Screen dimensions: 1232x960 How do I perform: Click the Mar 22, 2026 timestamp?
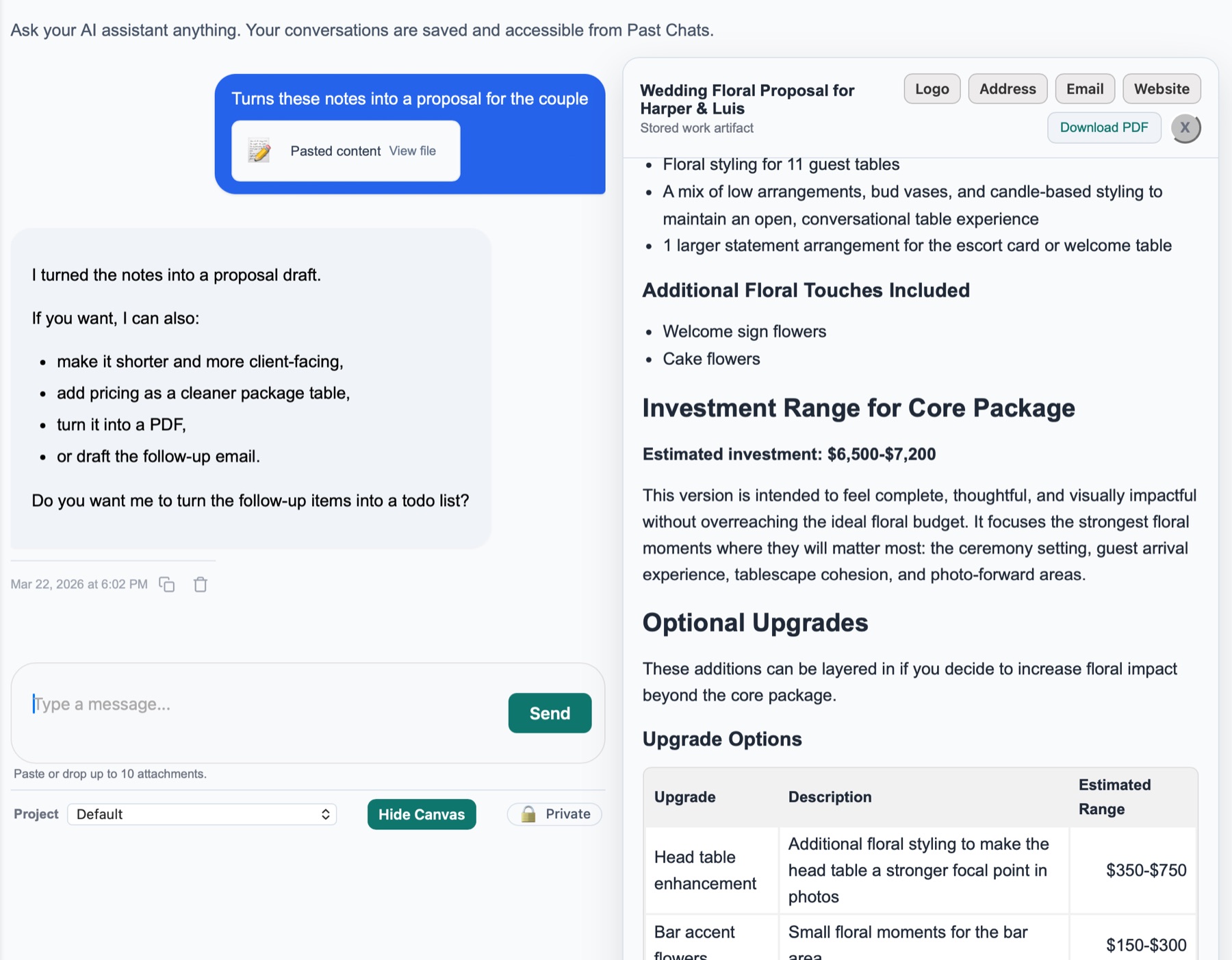coord(79,584)
